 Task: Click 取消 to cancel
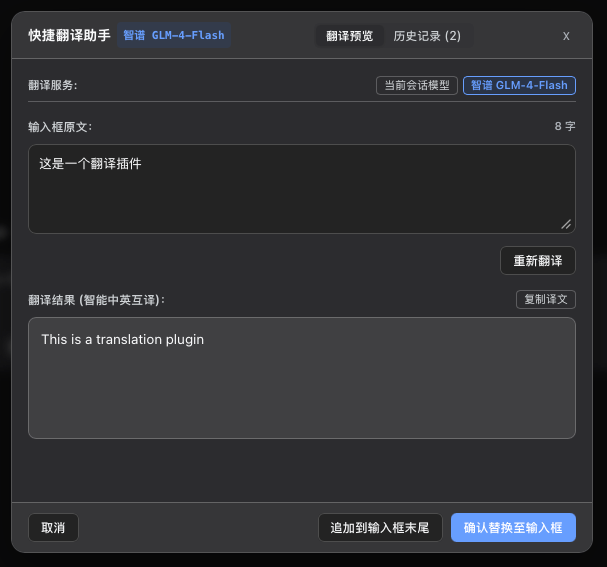tap(53, 528)
